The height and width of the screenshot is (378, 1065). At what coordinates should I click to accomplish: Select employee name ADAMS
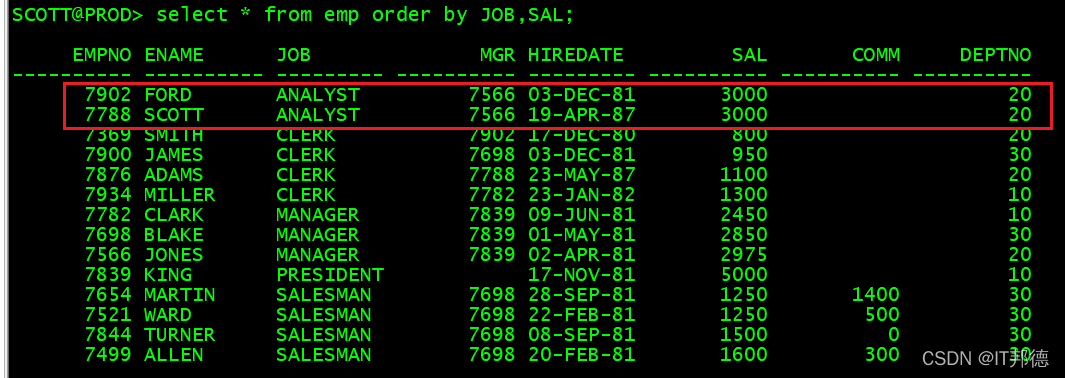click(174, 175)
